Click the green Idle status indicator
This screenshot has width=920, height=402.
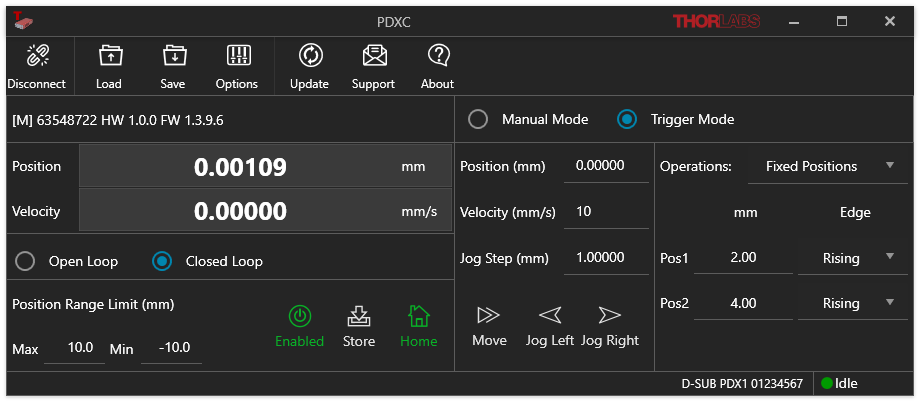click(x=827, y=384)
